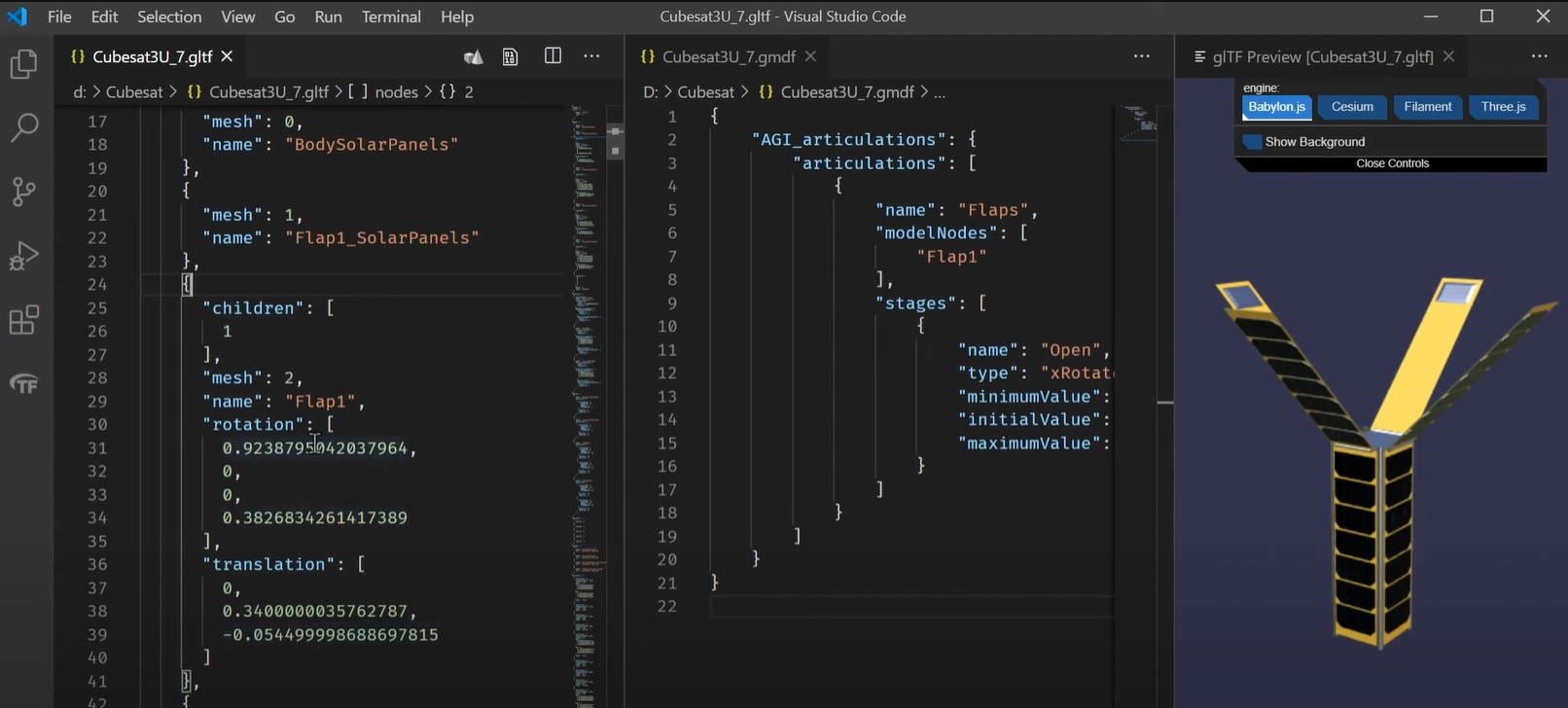Click the glTF inspect data icon in toolbar

tap(511, 57)
